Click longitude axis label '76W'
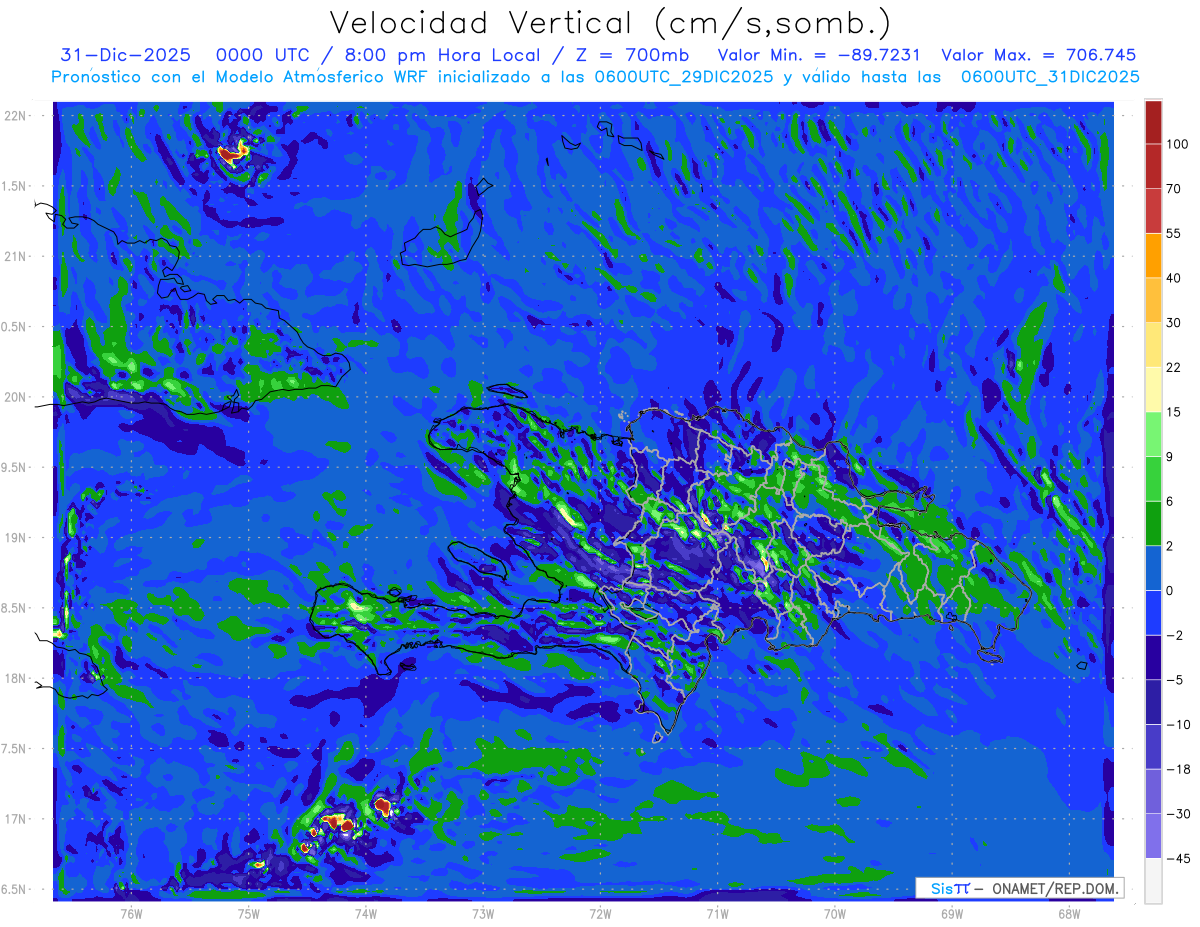The width and height of the screenshot is (1200, 927). coord(131,913)
